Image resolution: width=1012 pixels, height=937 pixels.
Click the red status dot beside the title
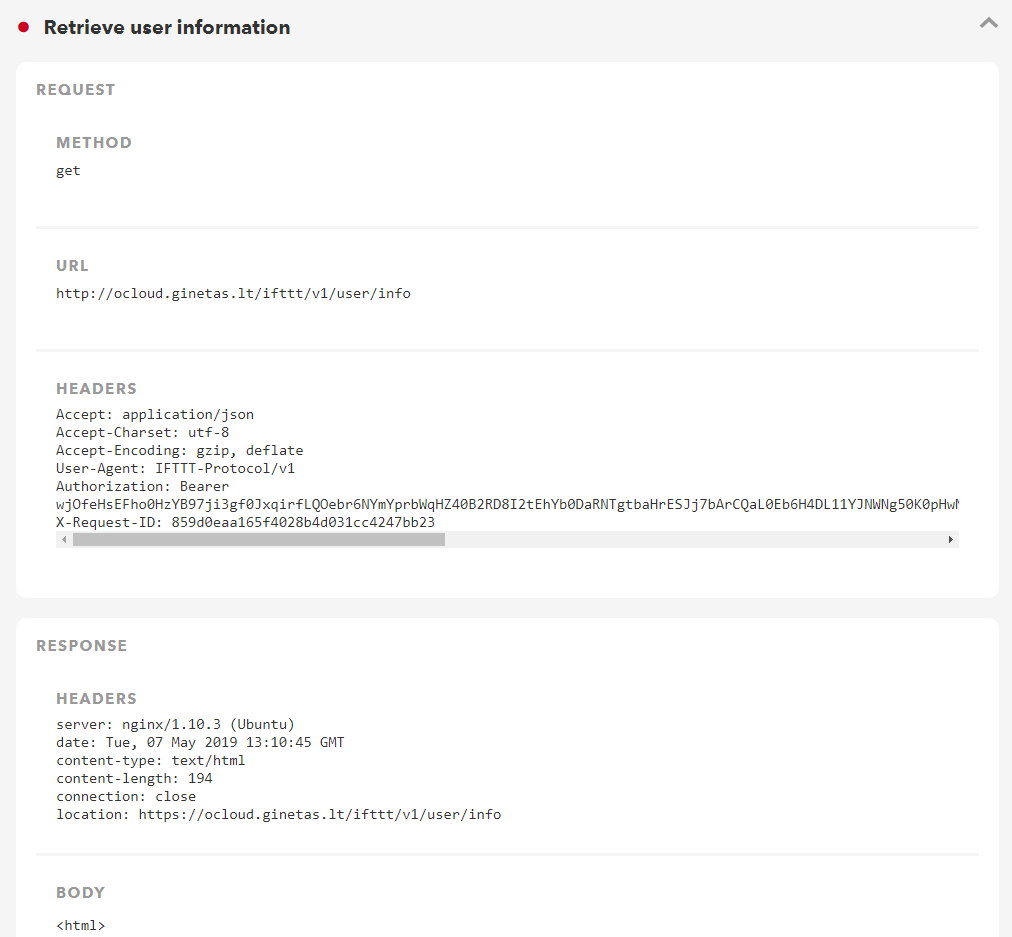tap(24, 27)
